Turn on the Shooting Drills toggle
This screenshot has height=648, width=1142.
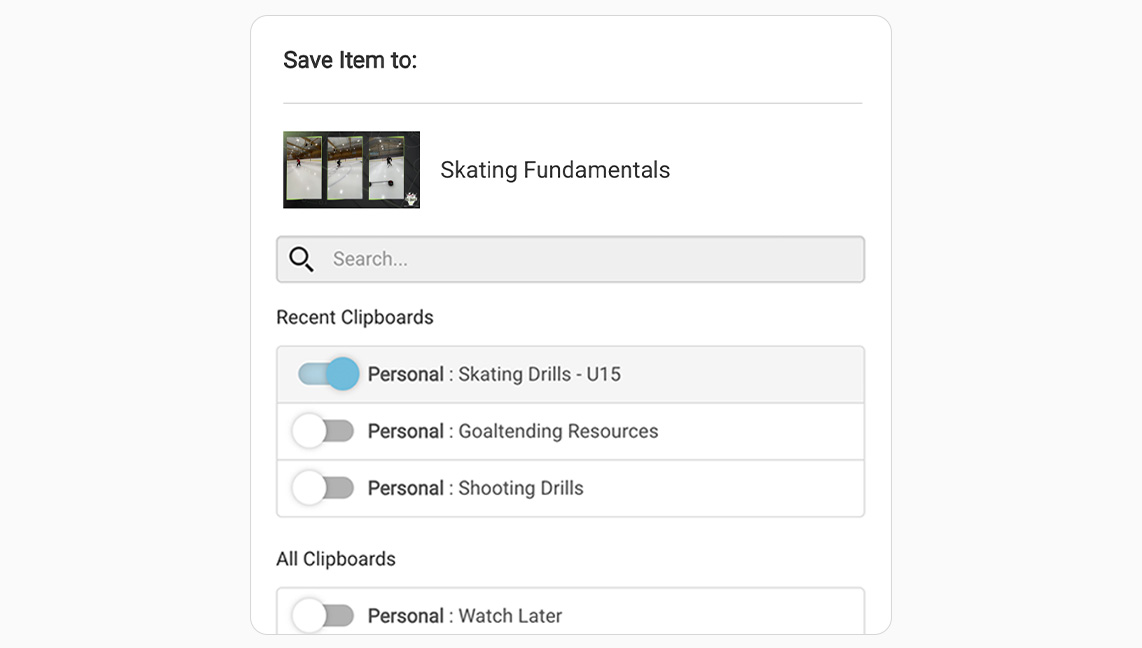point(323,488)
